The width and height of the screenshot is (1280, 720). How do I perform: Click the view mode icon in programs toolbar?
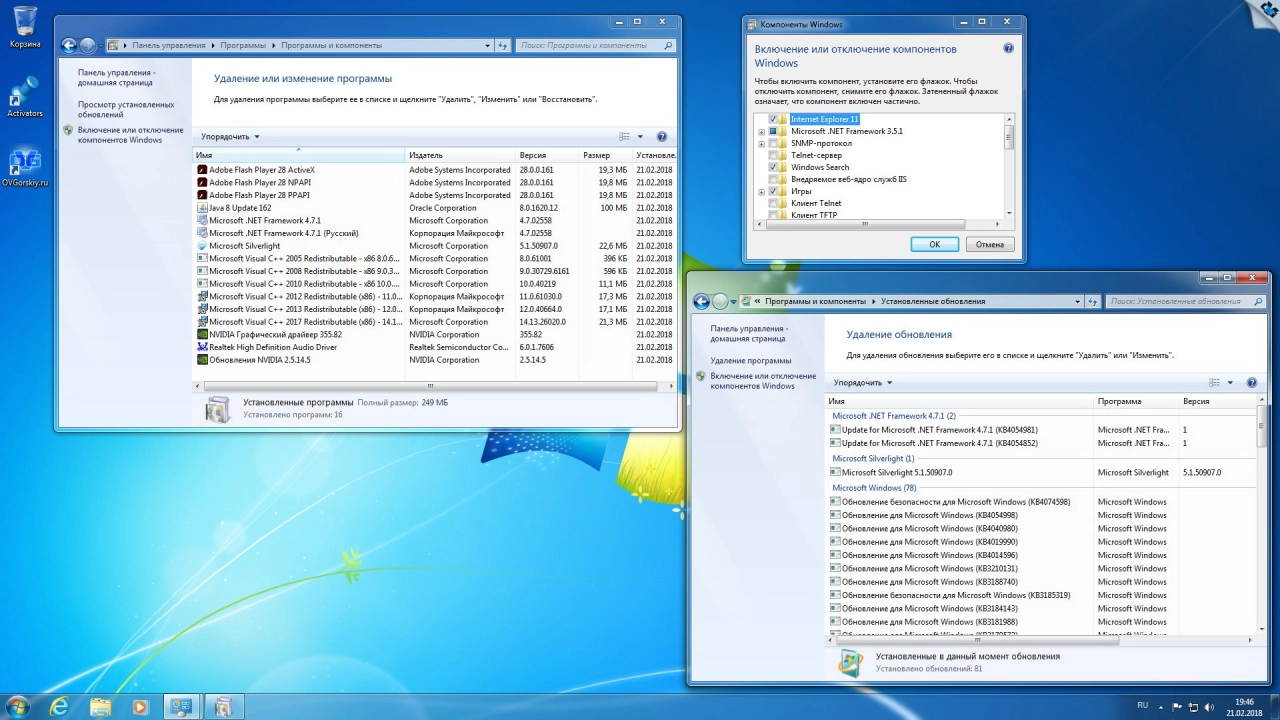(x=624, y=137)
